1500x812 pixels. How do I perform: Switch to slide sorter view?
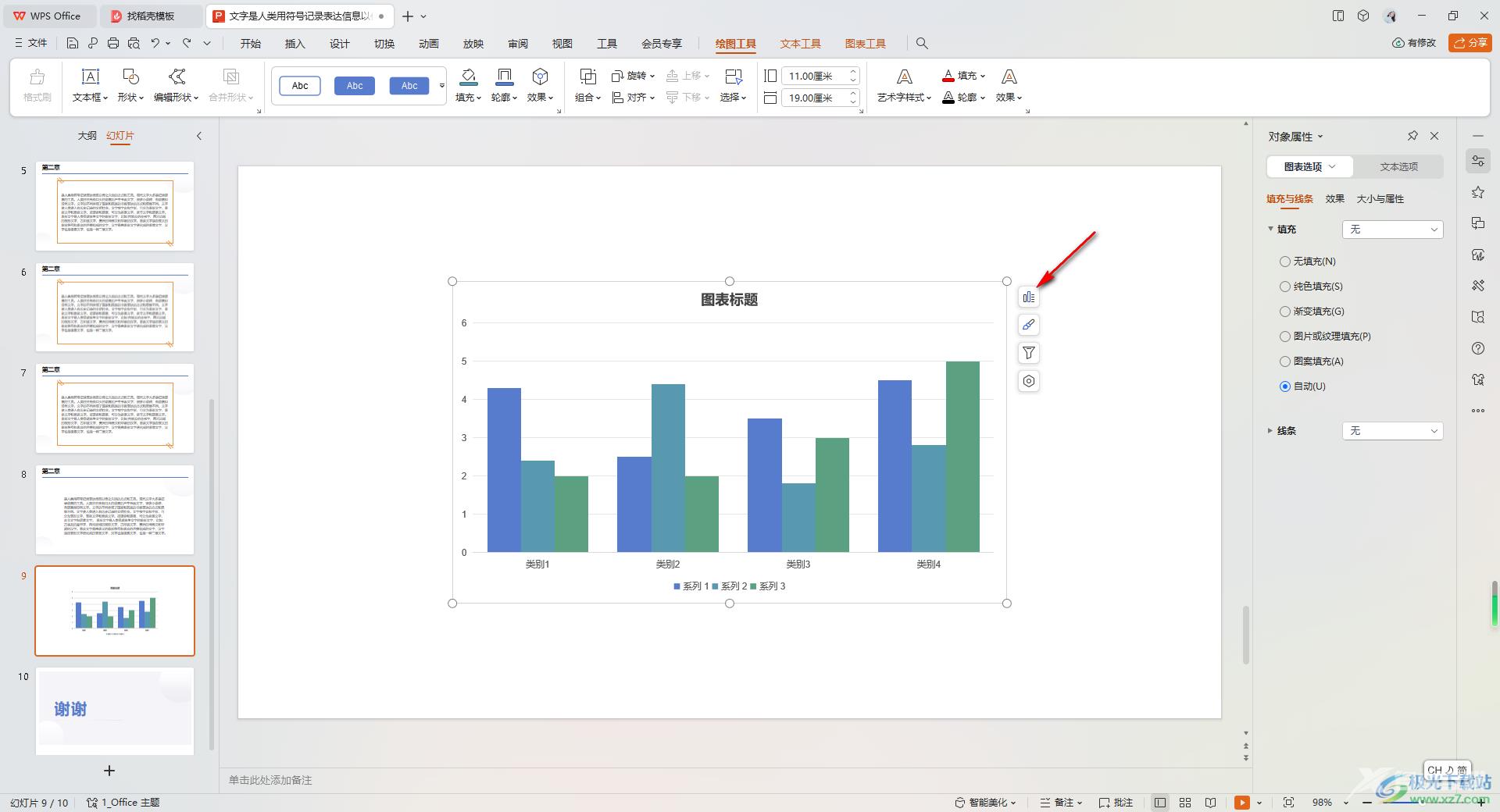[1185, 803]
